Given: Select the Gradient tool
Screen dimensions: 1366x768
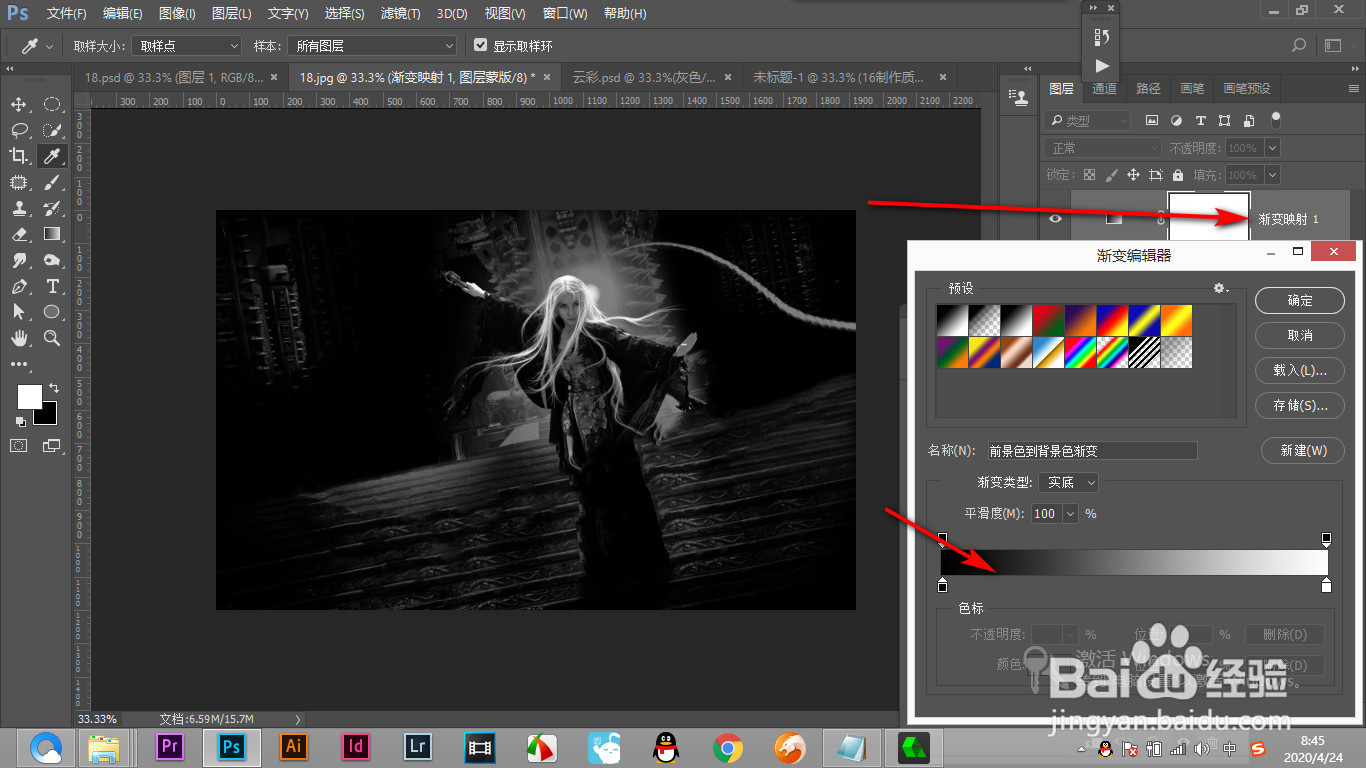Looking at the screenshot, I should click(52, 234).
